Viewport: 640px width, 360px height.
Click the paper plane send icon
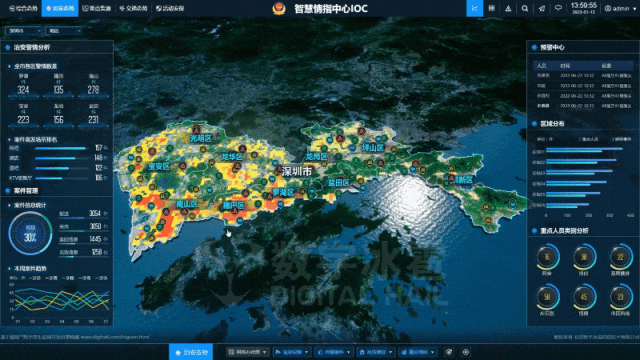pos(542,8)
